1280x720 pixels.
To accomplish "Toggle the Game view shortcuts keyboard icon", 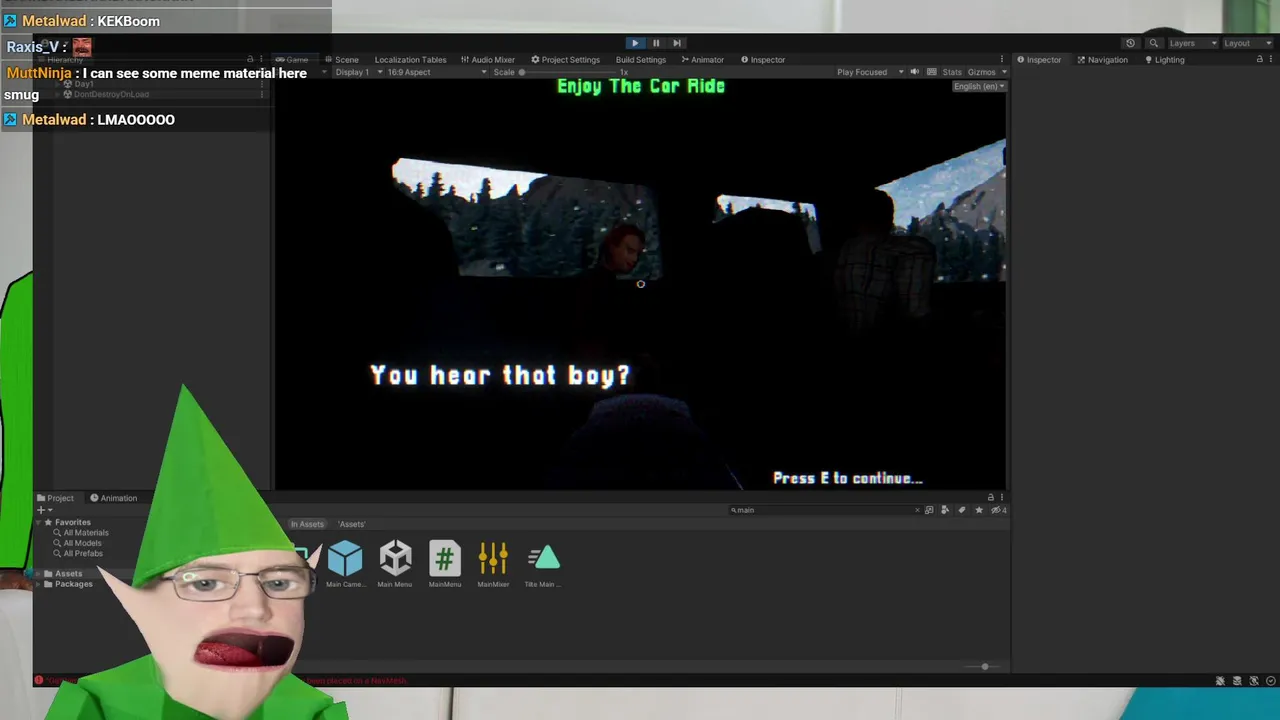I will click(932, 72).
